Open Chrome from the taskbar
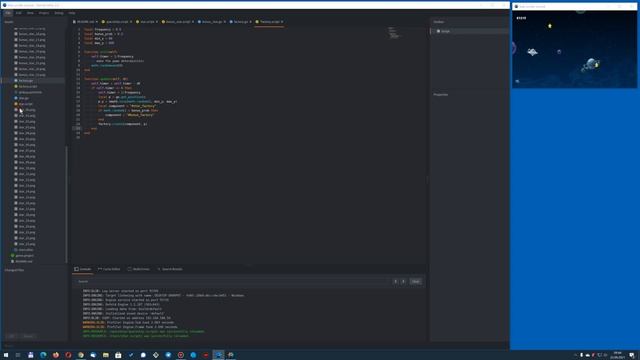This screenshot has height=360, width=640. (81, 355)
